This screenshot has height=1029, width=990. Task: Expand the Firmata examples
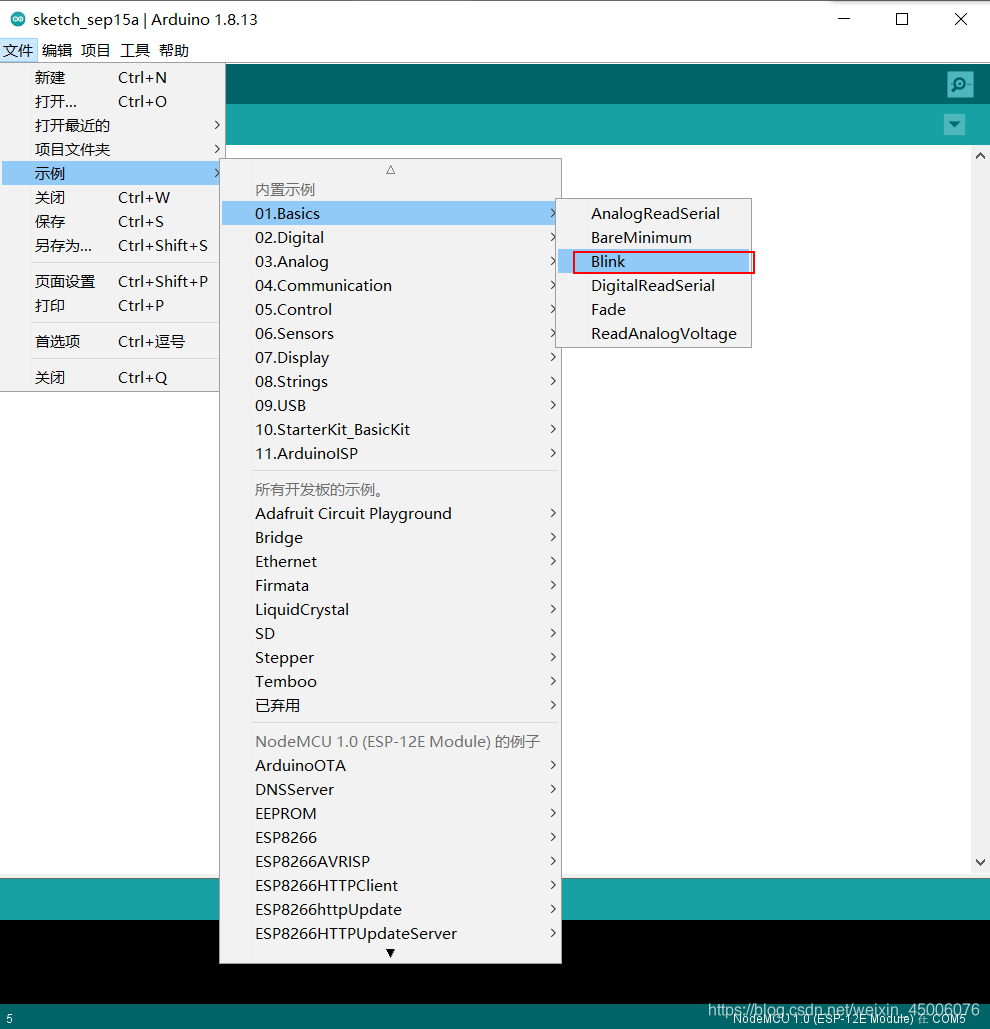(390, 585)
